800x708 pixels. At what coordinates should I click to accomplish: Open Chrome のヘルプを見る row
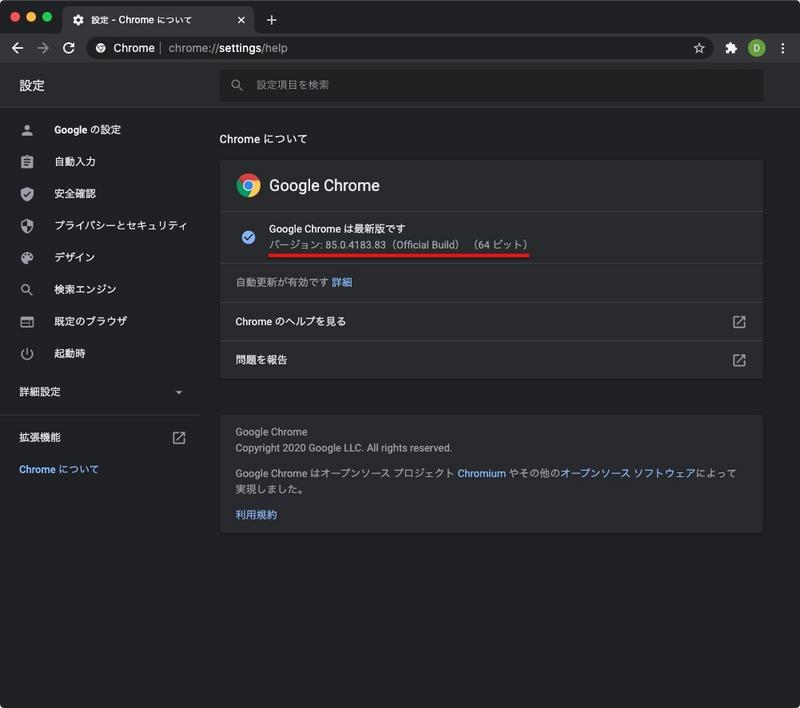[x=491, y=322]
